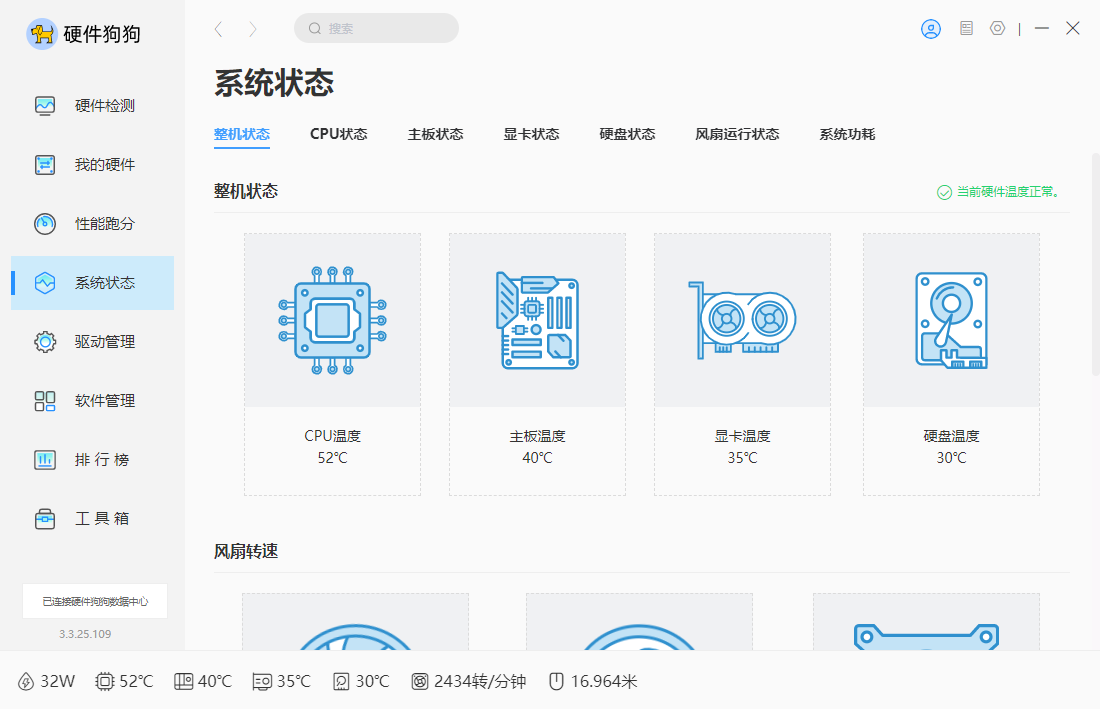Viewport: 1100px width, 709px height.
Task: Click the third bracket thumbnail under 风扇转速
Action: 926,622
